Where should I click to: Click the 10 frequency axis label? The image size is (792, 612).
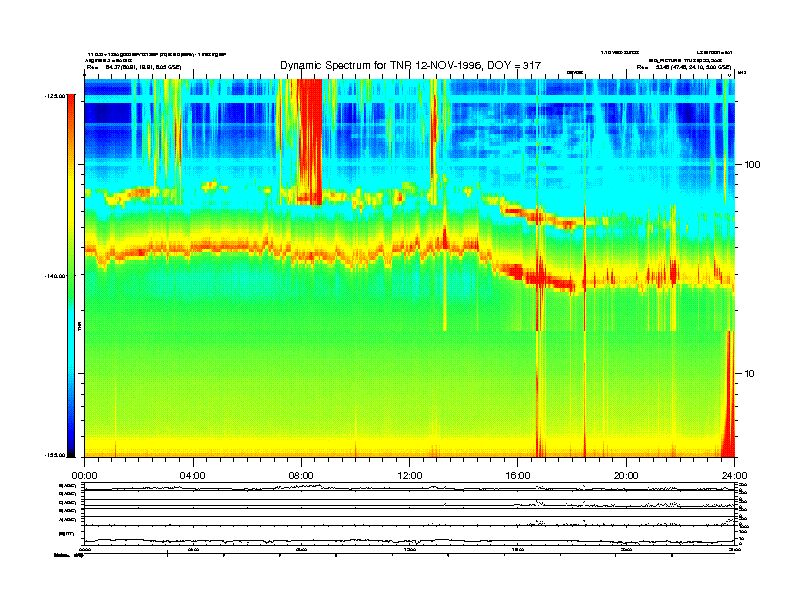(750, 374)
